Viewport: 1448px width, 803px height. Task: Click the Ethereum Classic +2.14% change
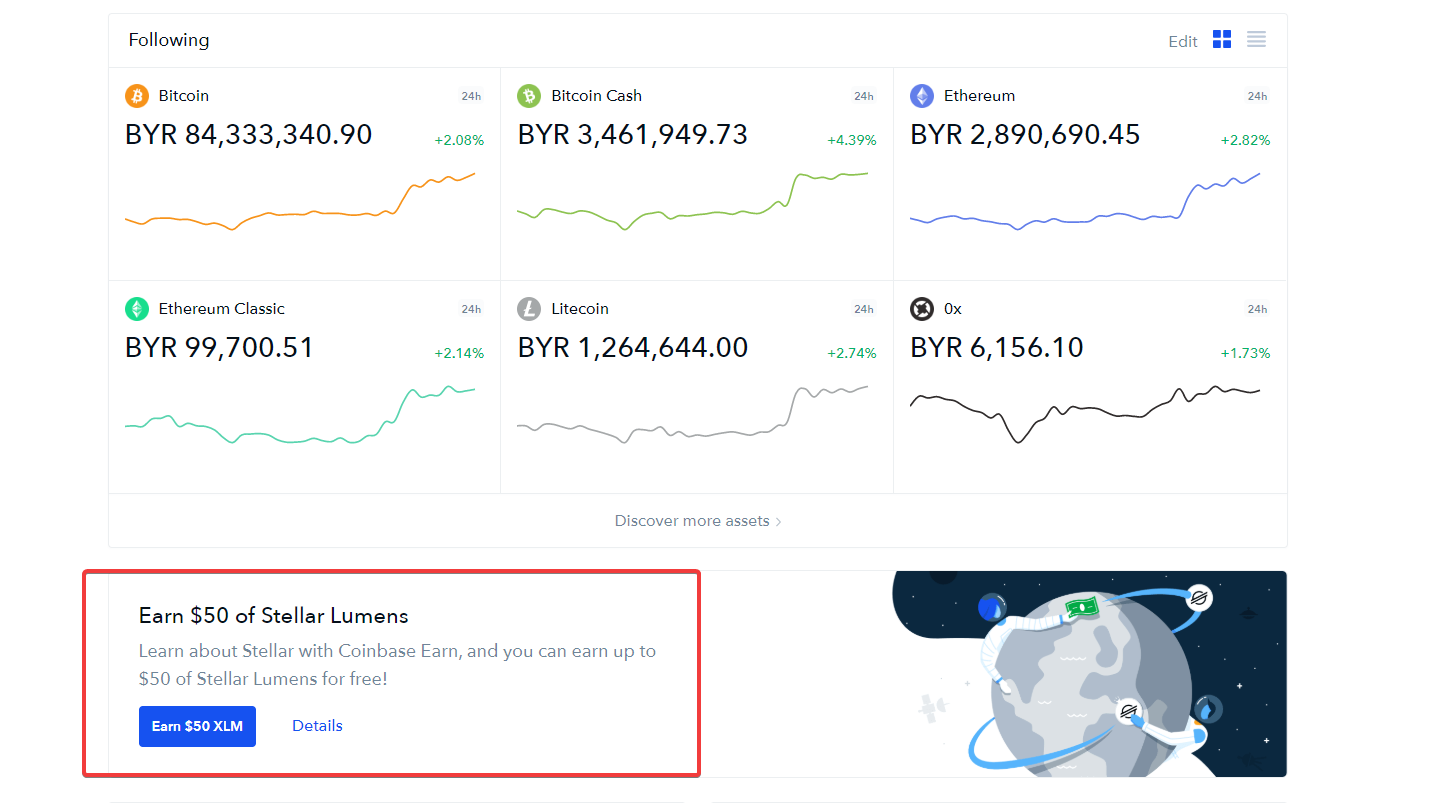pos(459,353)
